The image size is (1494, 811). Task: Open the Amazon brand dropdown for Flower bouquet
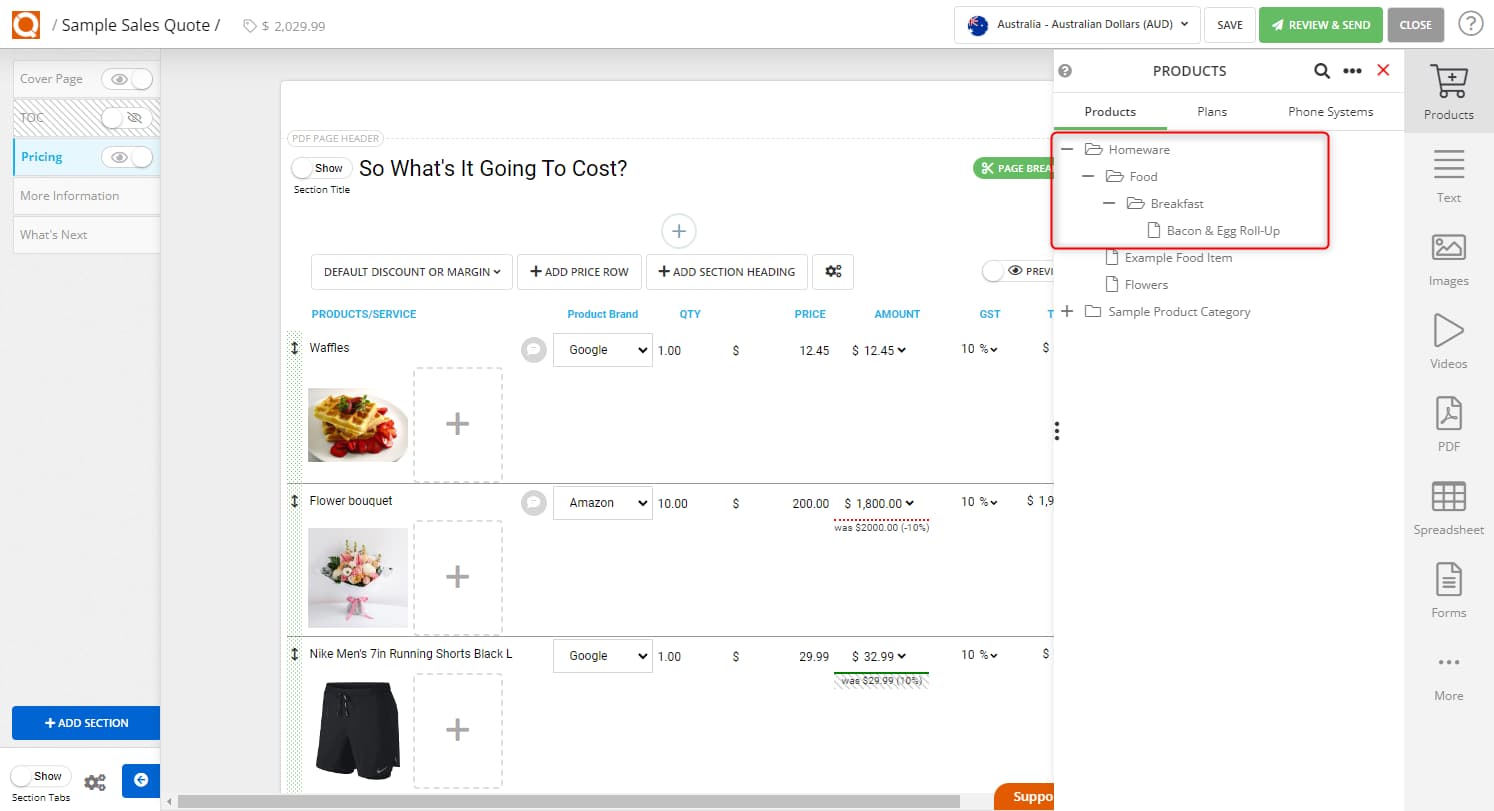(602, 502)
